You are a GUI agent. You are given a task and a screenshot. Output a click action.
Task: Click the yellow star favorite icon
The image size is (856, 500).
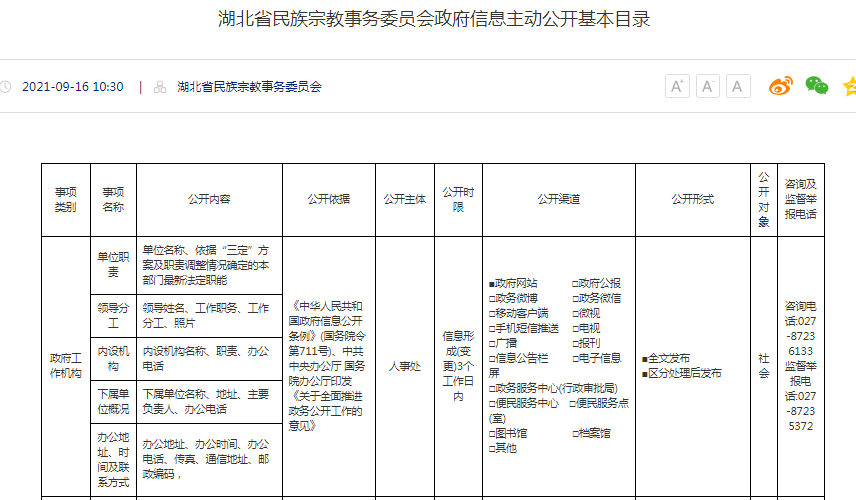tap(849, 86)
